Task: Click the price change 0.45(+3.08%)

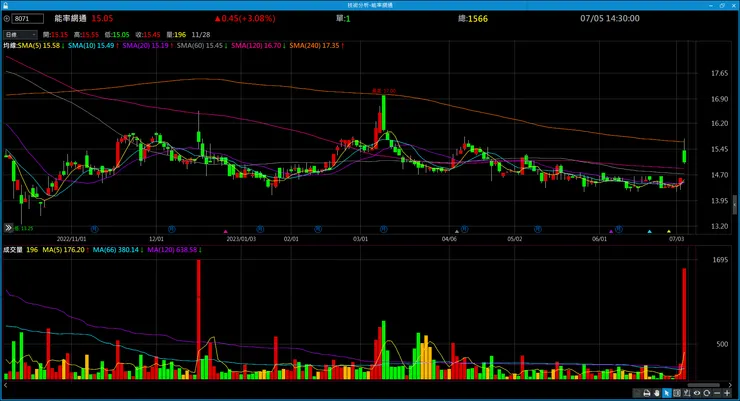Action: point(245,18)
